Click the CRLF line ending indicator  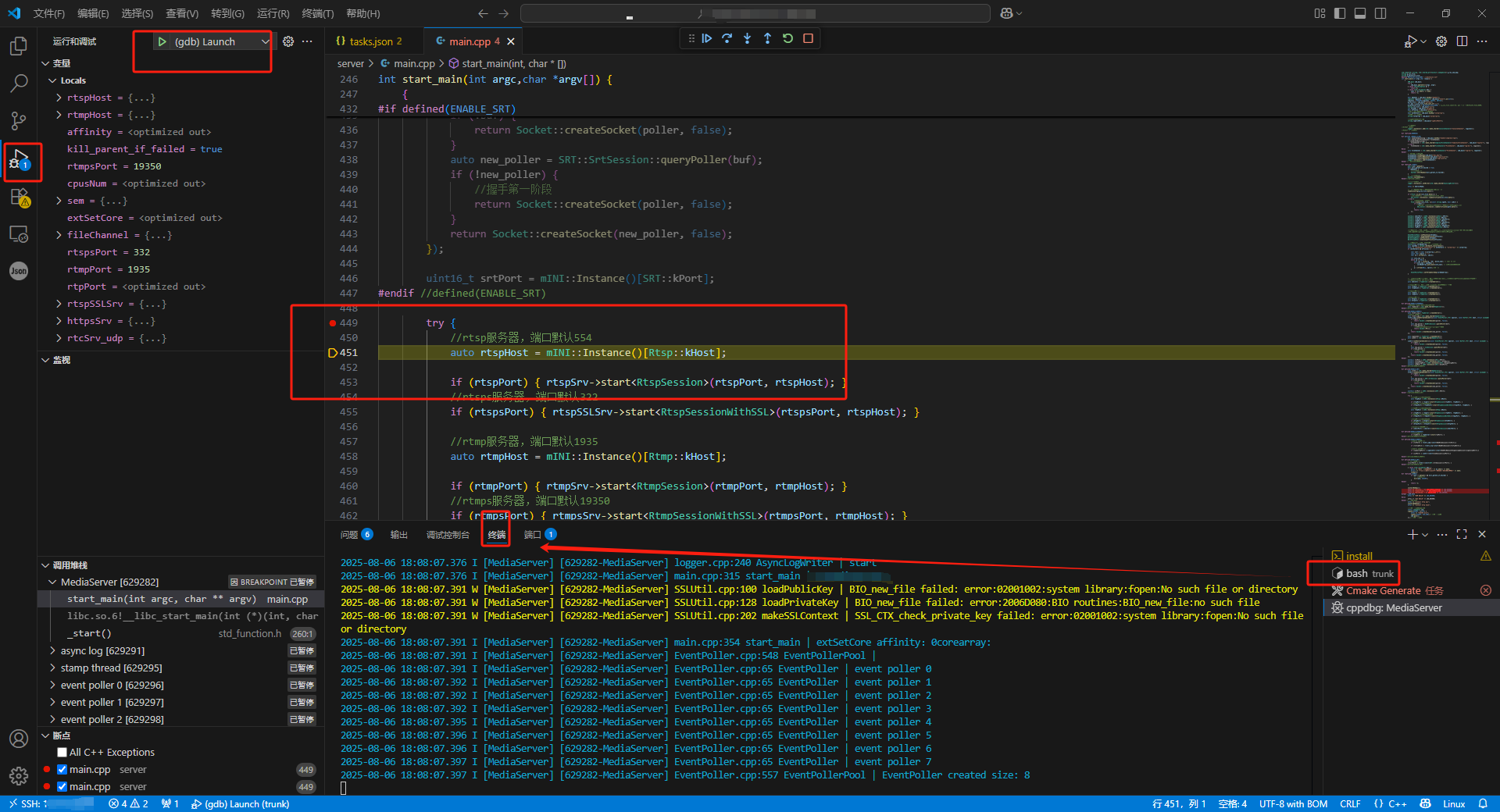point(1350,804)
